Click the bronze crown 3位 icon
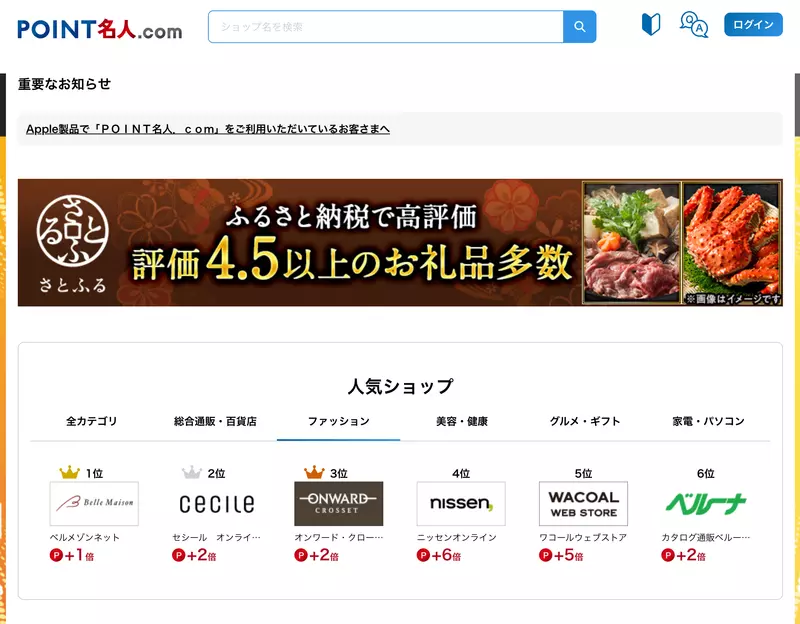Screen dimensions: 800x624 click(314, 472)
